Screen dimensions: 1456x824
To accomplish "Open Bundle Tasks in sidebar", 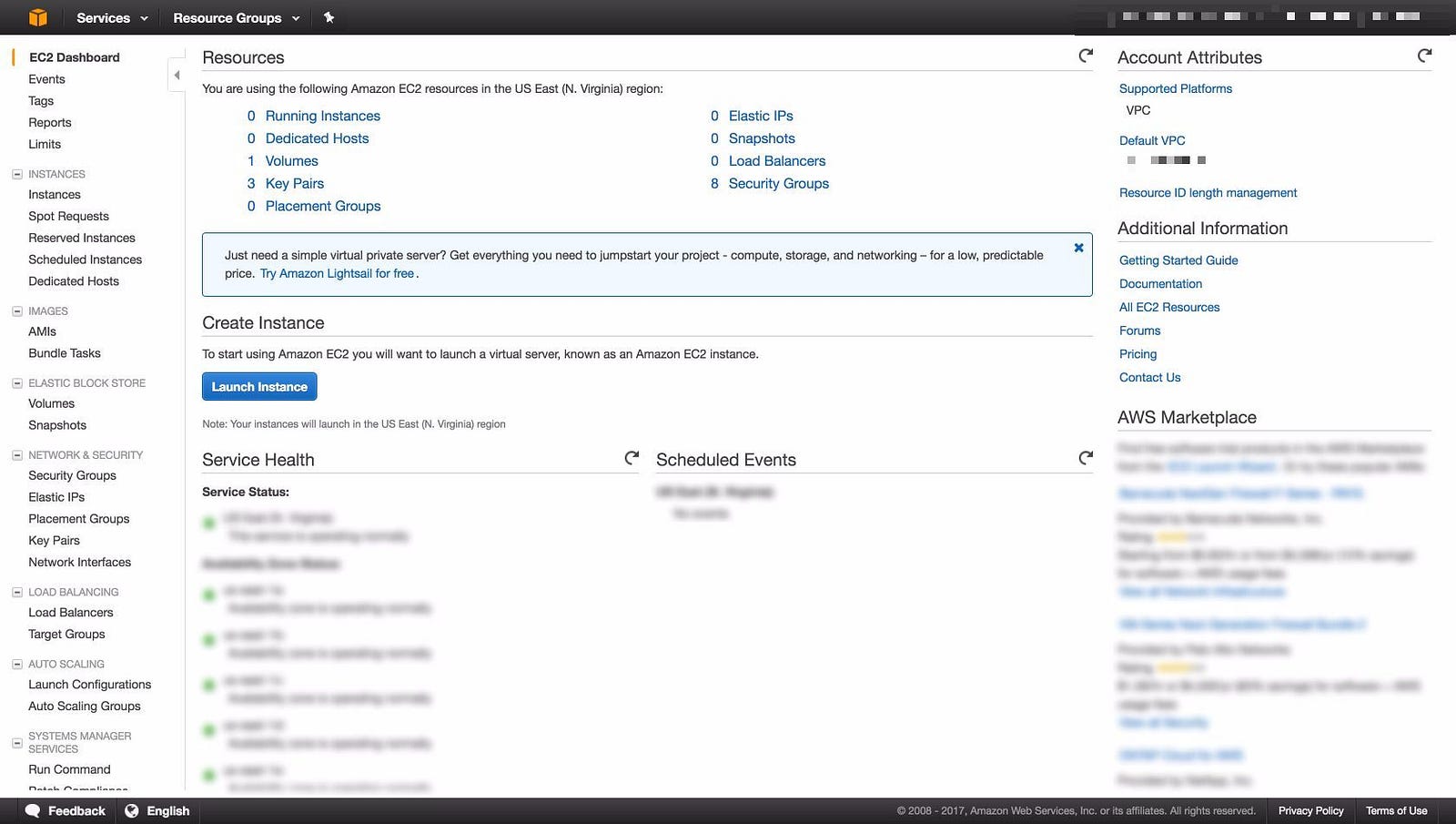I will click(65, 353).
